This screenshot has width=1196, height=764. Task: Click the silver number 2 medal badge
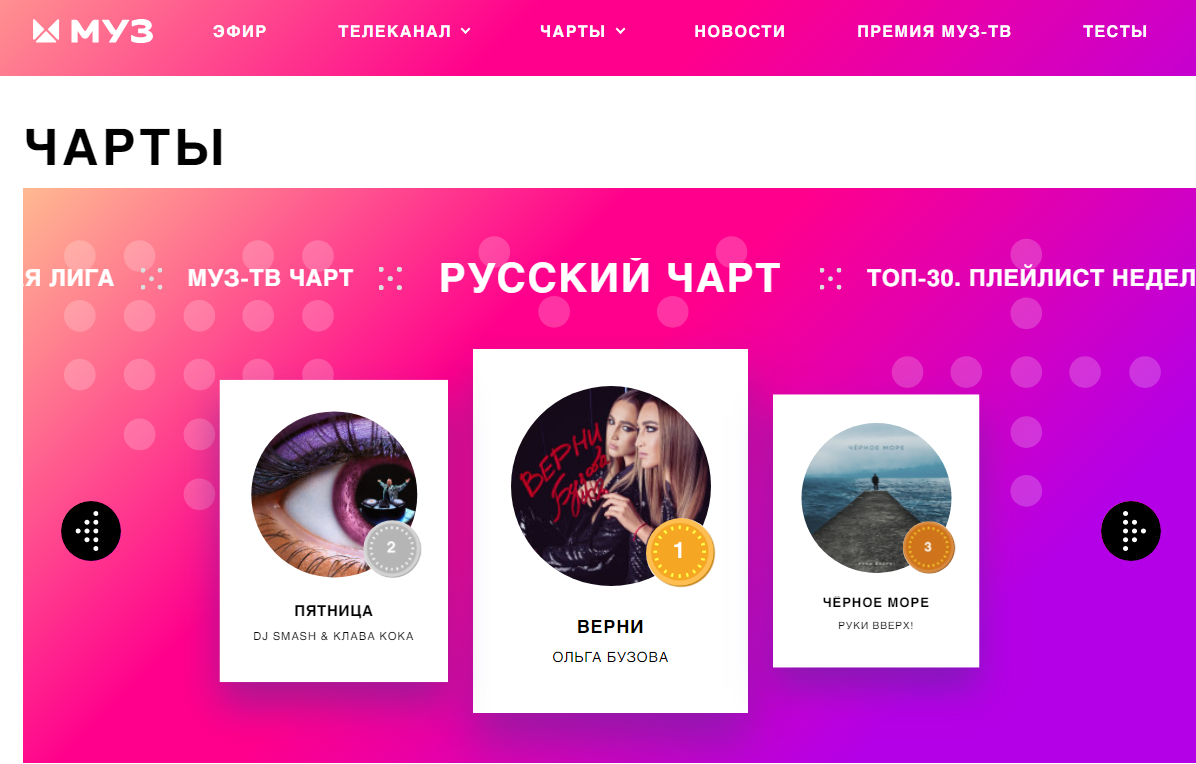coord(391,548)
